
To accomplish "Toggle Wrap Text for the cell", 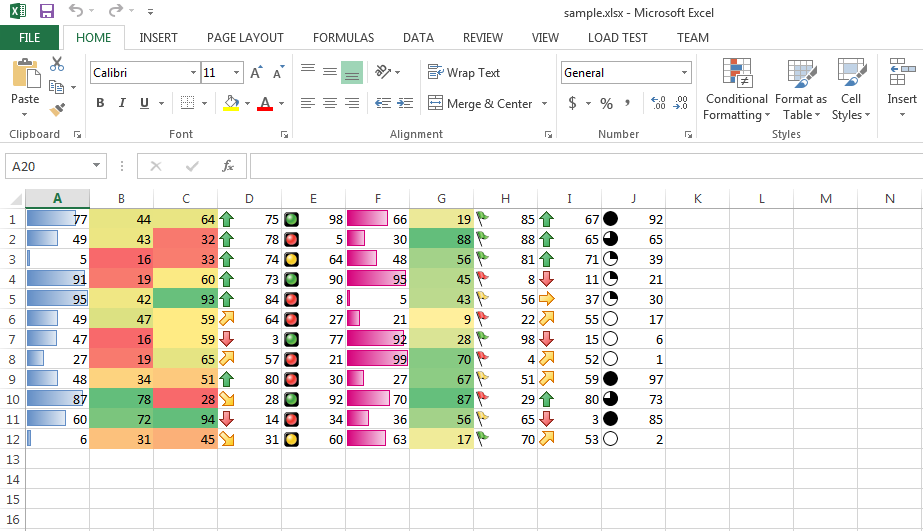I will pos(464,72).
